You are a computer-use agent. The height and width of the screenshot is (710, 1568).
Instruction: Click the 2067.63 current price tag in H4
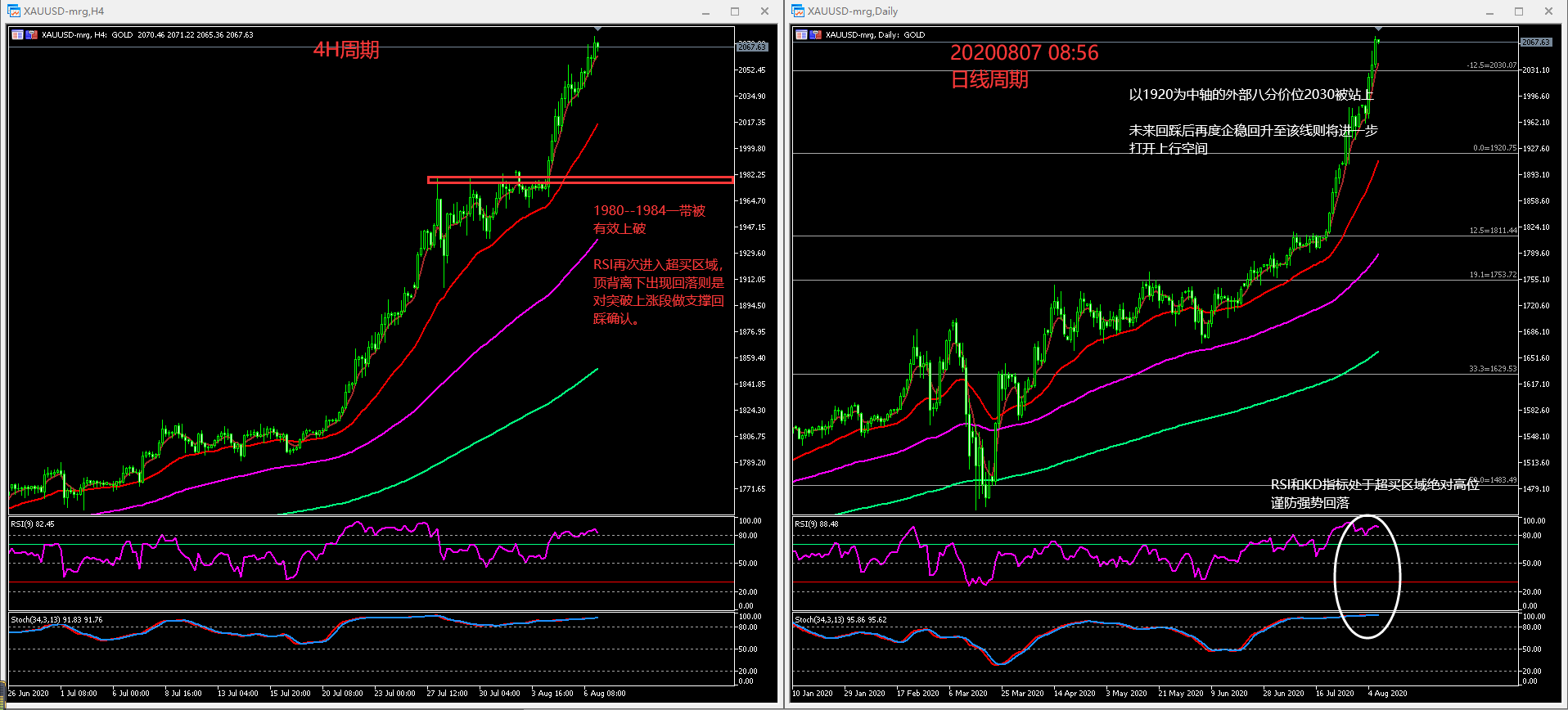751,47
